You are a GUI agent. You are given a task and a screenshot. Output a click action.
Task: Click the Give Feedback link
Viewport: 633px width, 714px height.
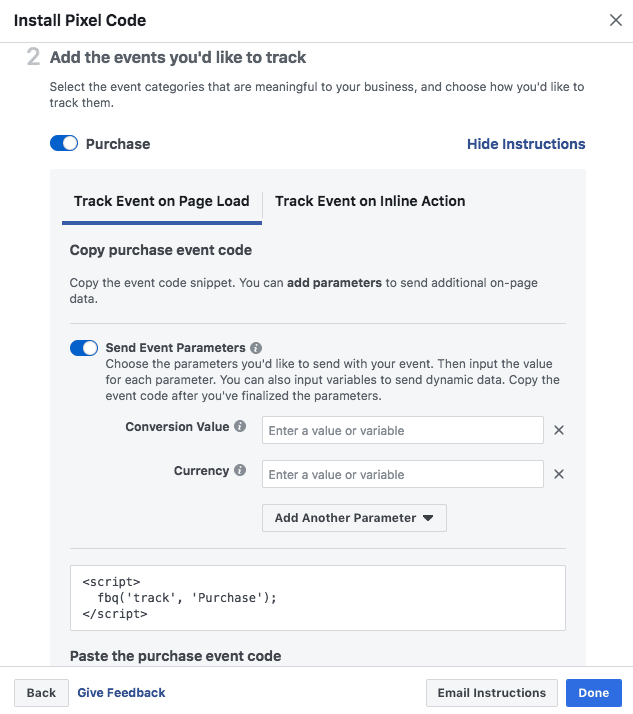121,693
